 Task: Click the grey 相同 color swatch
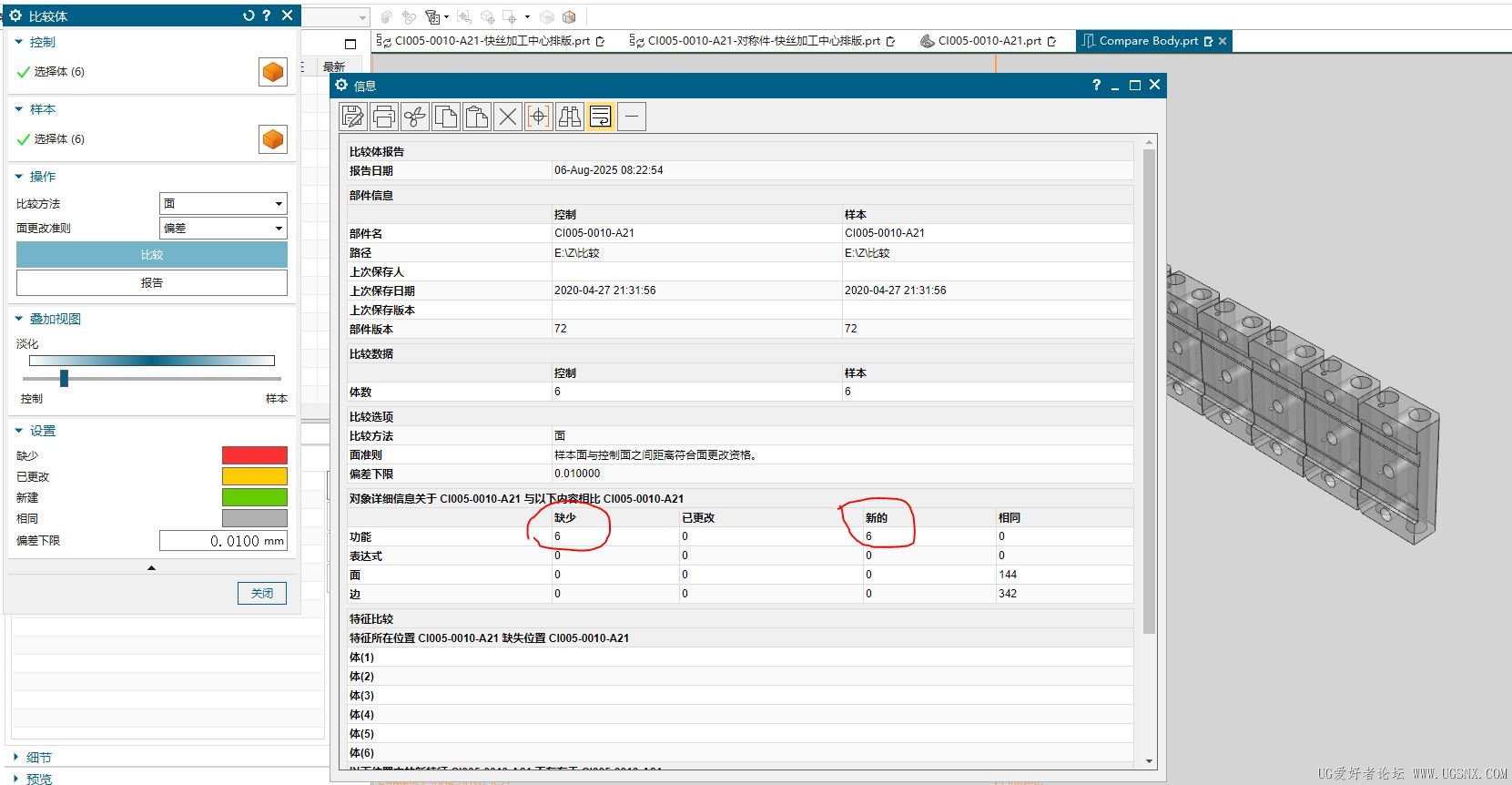click(255, 518)
